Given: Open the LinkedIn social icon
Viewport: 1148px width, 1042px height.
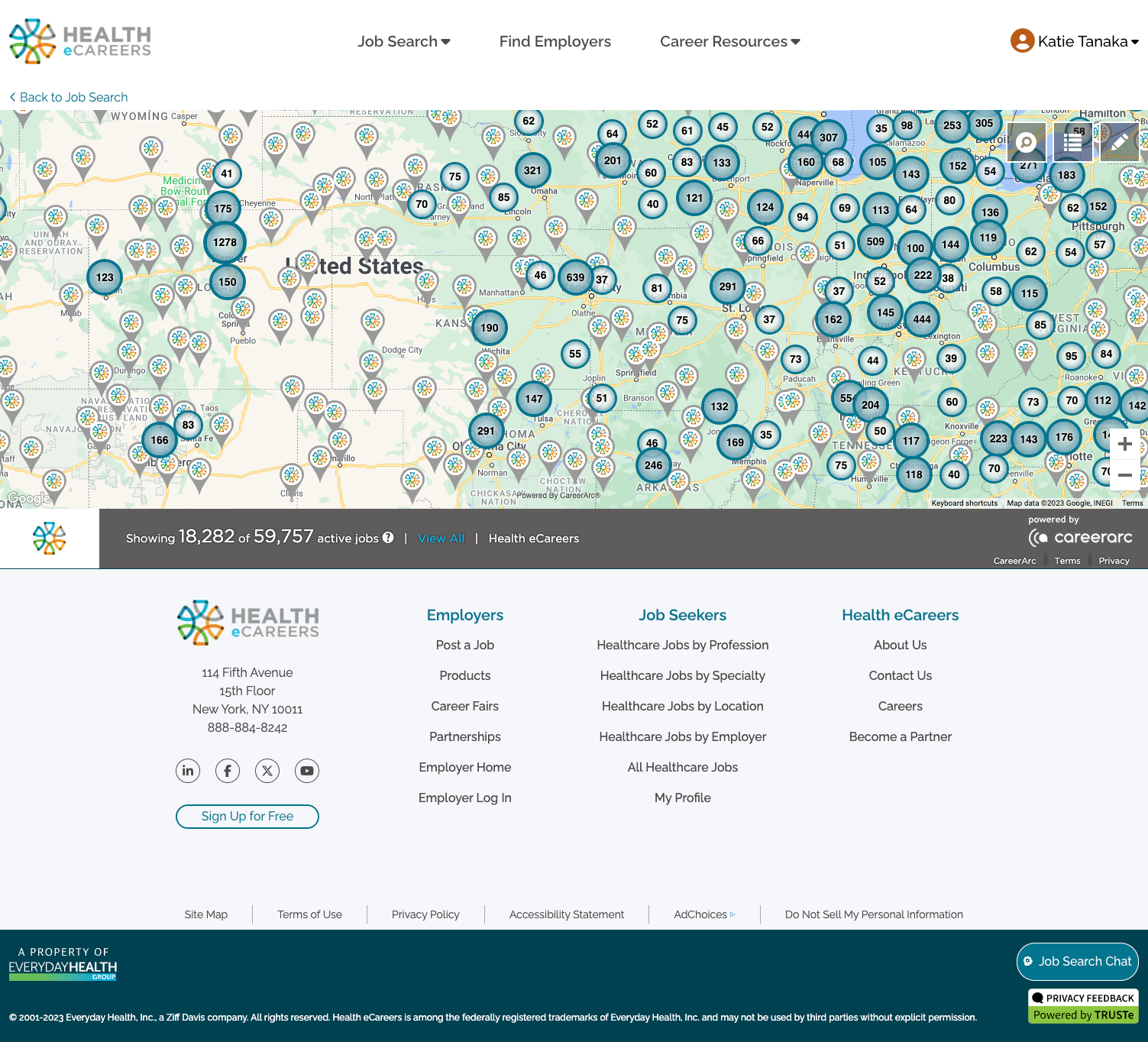Looking at the screenshot, I should [188, 771].
